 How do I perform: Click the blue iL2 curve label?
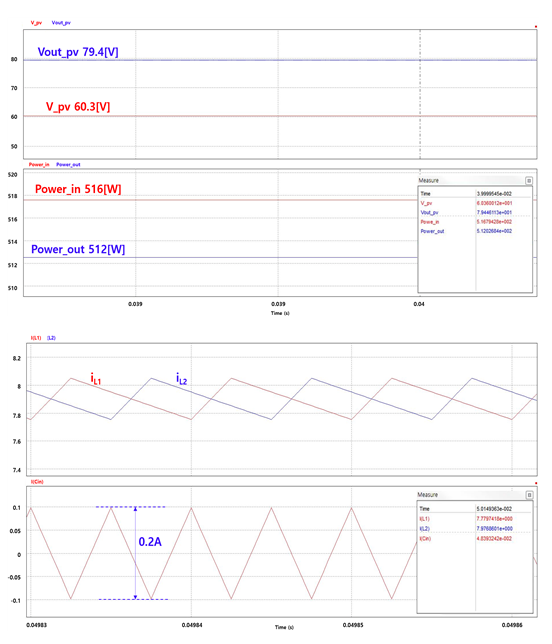182,378
